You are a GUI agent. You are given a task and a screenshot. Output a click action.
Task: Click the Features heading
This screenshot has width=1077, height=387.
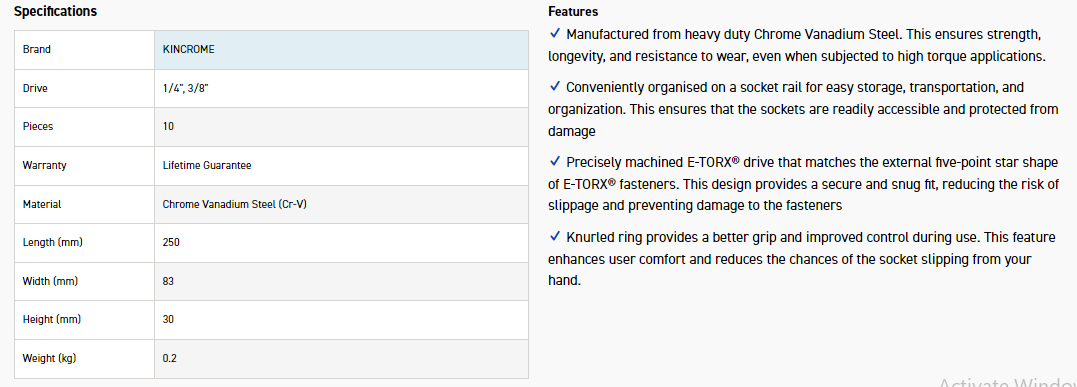573,12
